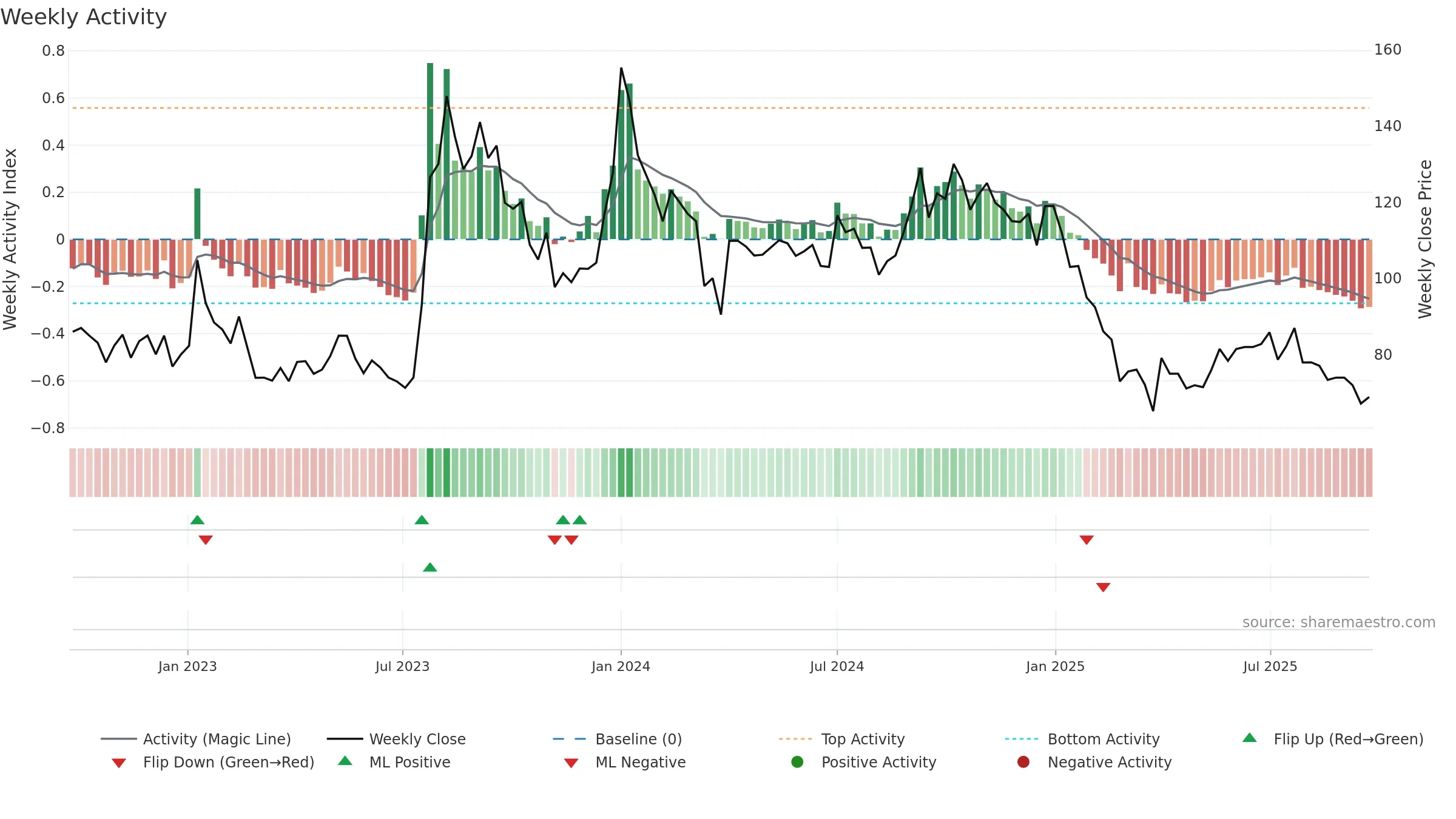Click the lone green heatmap cell near Jan 2023
Image resolution: width=1456 pixels, height=819 pixels.
pyautogui.click(x=197, y=473)
